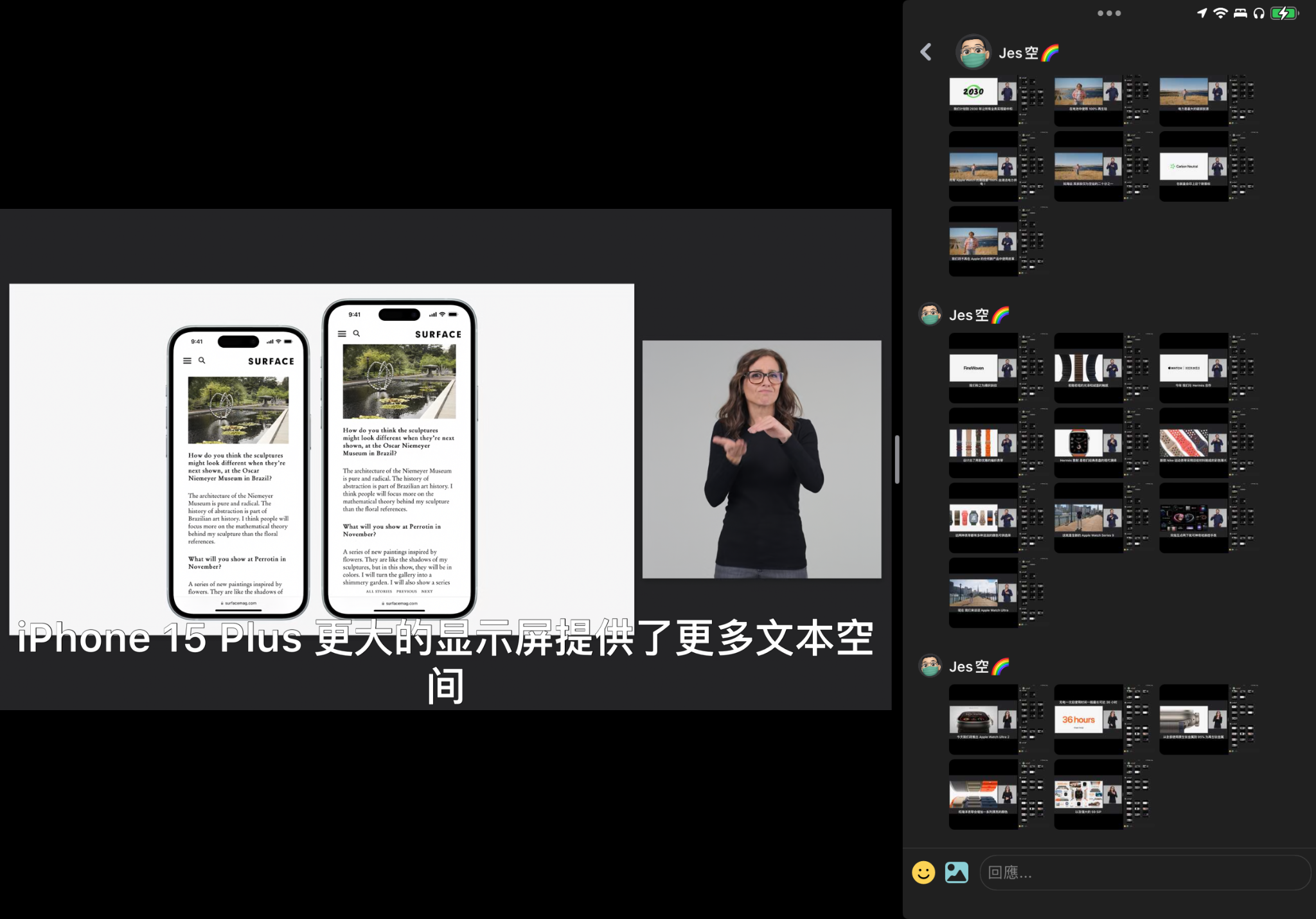
Task: Open the photo attachment picker icon
Action: pyautogui.click(x=957, y=872)
